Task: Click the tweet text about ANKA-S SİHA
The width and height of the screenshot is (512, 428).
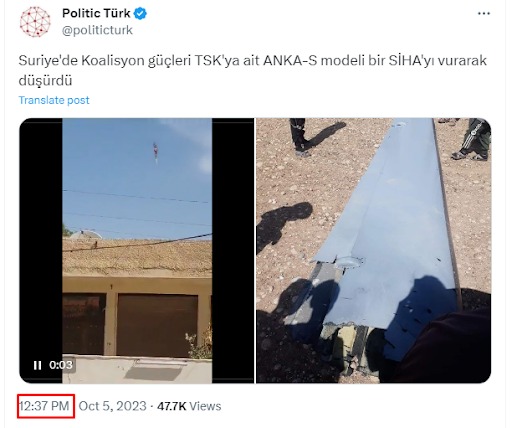Action: [253, 70]
